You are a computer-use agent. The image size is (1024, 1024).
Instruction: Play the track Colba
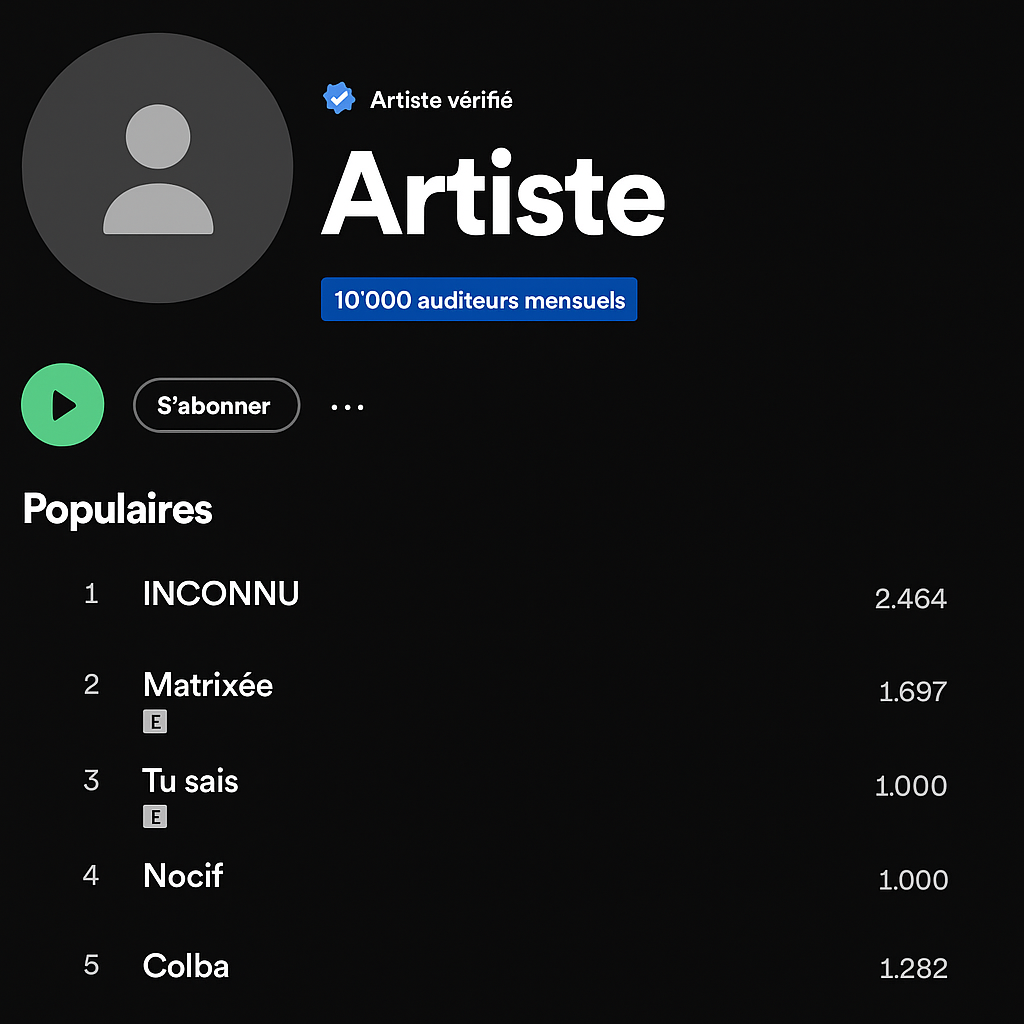point(185,965)
